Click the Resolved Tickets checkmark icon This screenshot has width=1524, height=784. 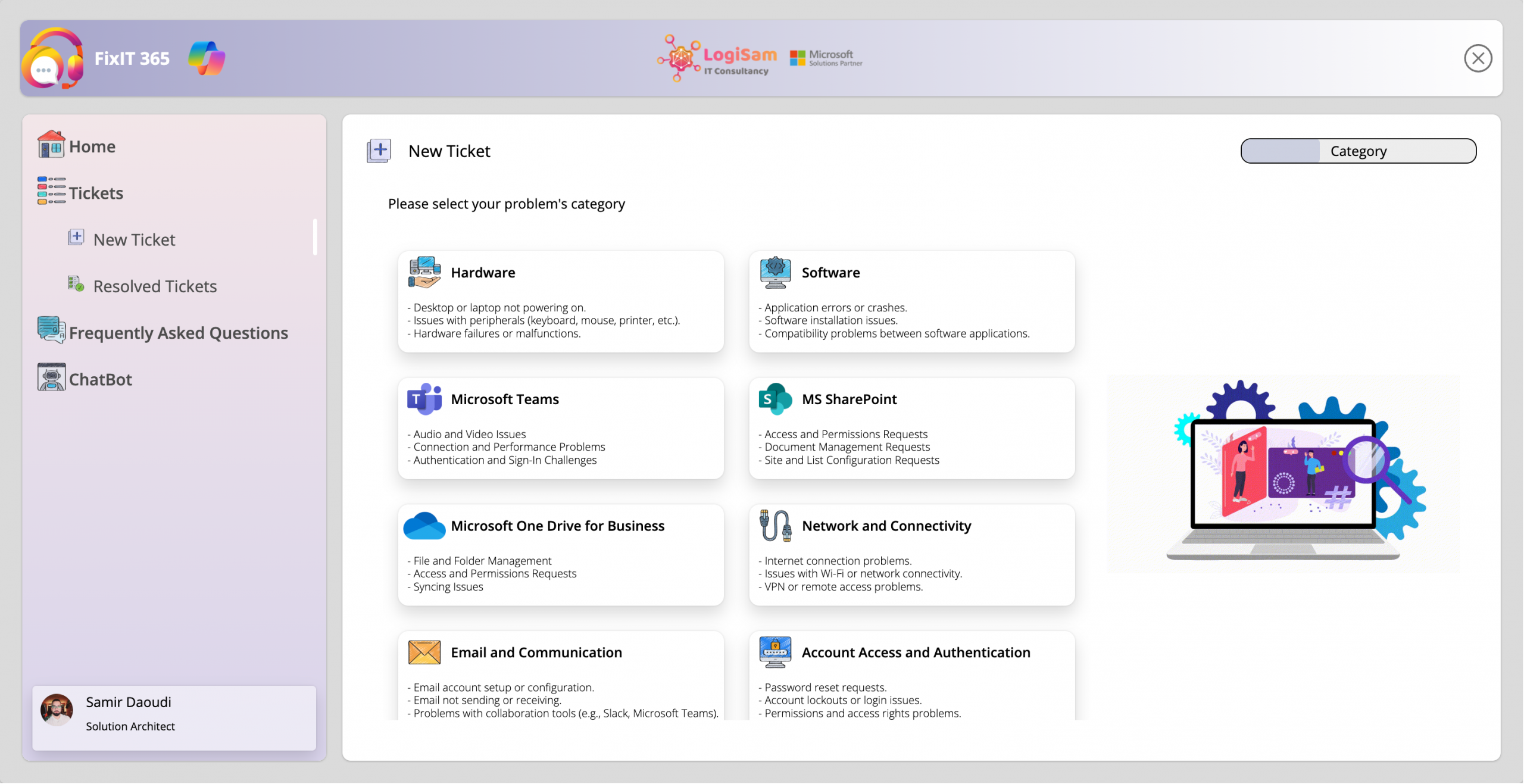tap(76, 284)
